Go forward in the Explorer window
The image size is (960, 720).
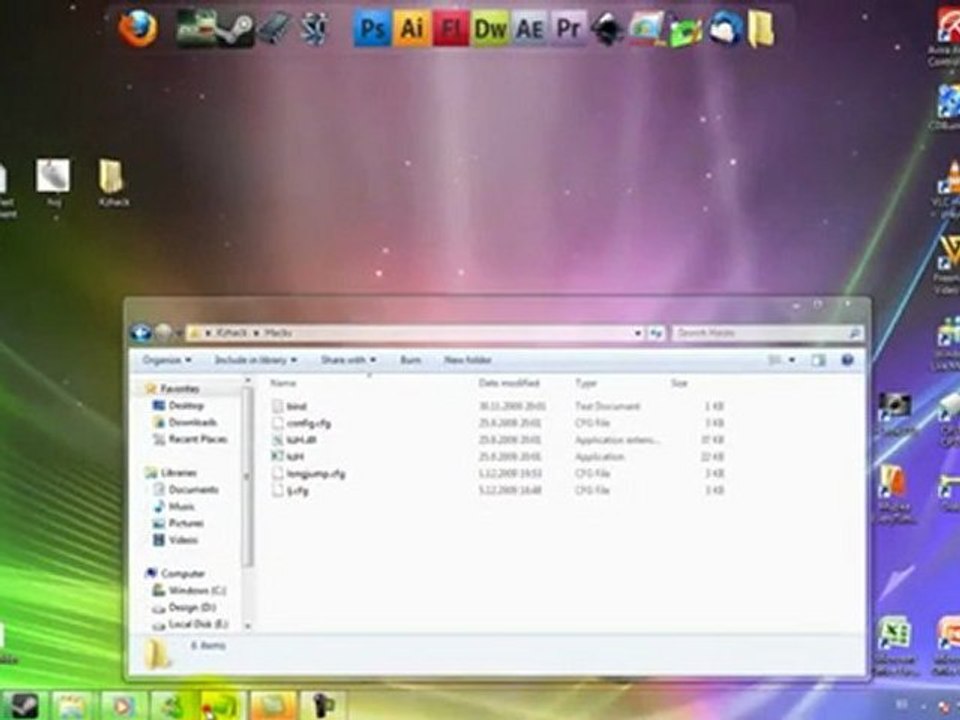(163, 332)
